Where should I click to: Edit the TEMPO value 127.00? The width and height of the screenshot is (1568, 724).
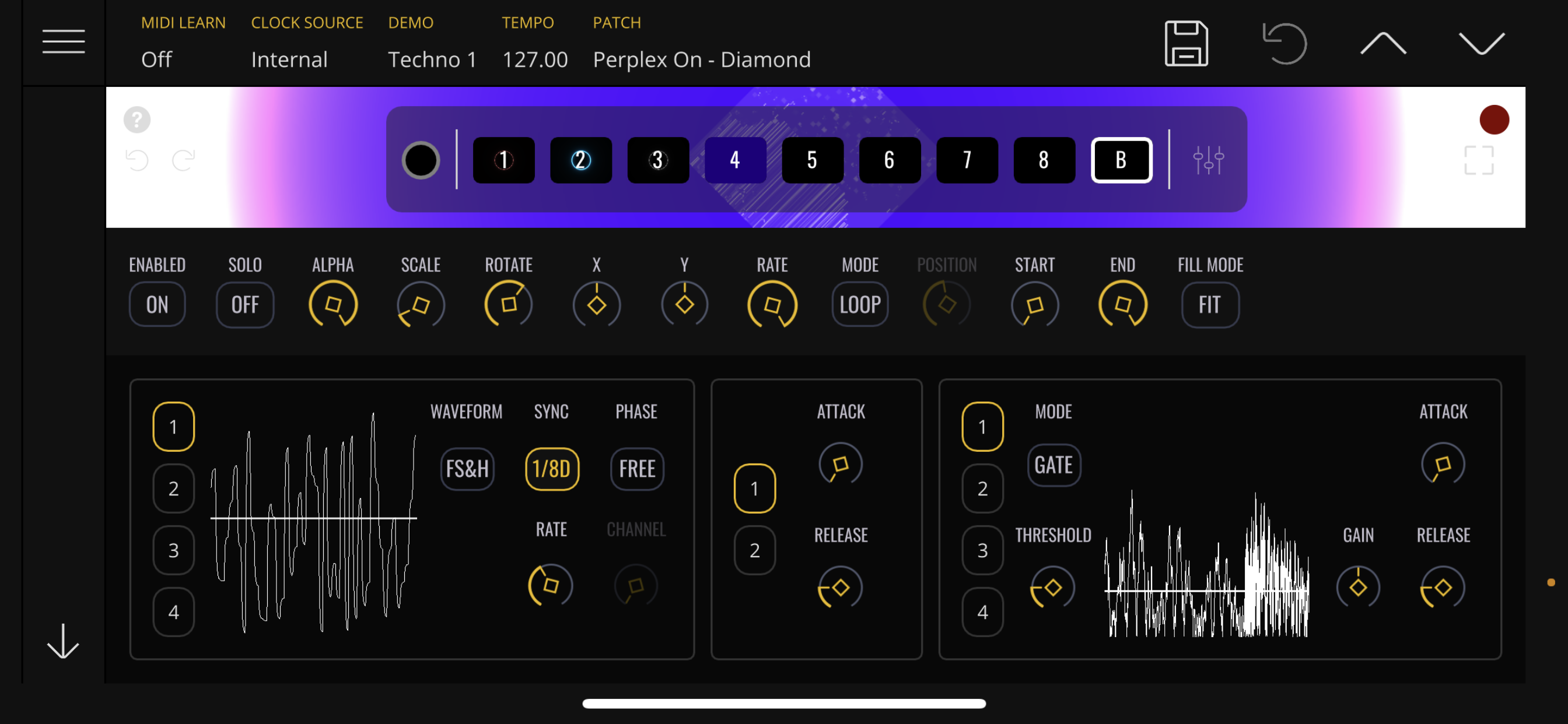click(534, 59)
